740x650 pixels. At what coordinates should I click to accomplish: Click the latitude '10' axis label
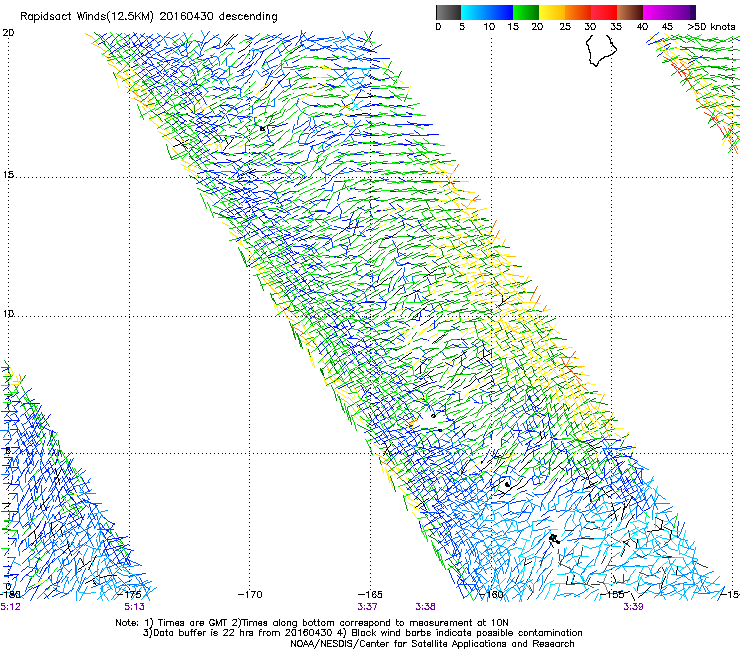[8, 313]
